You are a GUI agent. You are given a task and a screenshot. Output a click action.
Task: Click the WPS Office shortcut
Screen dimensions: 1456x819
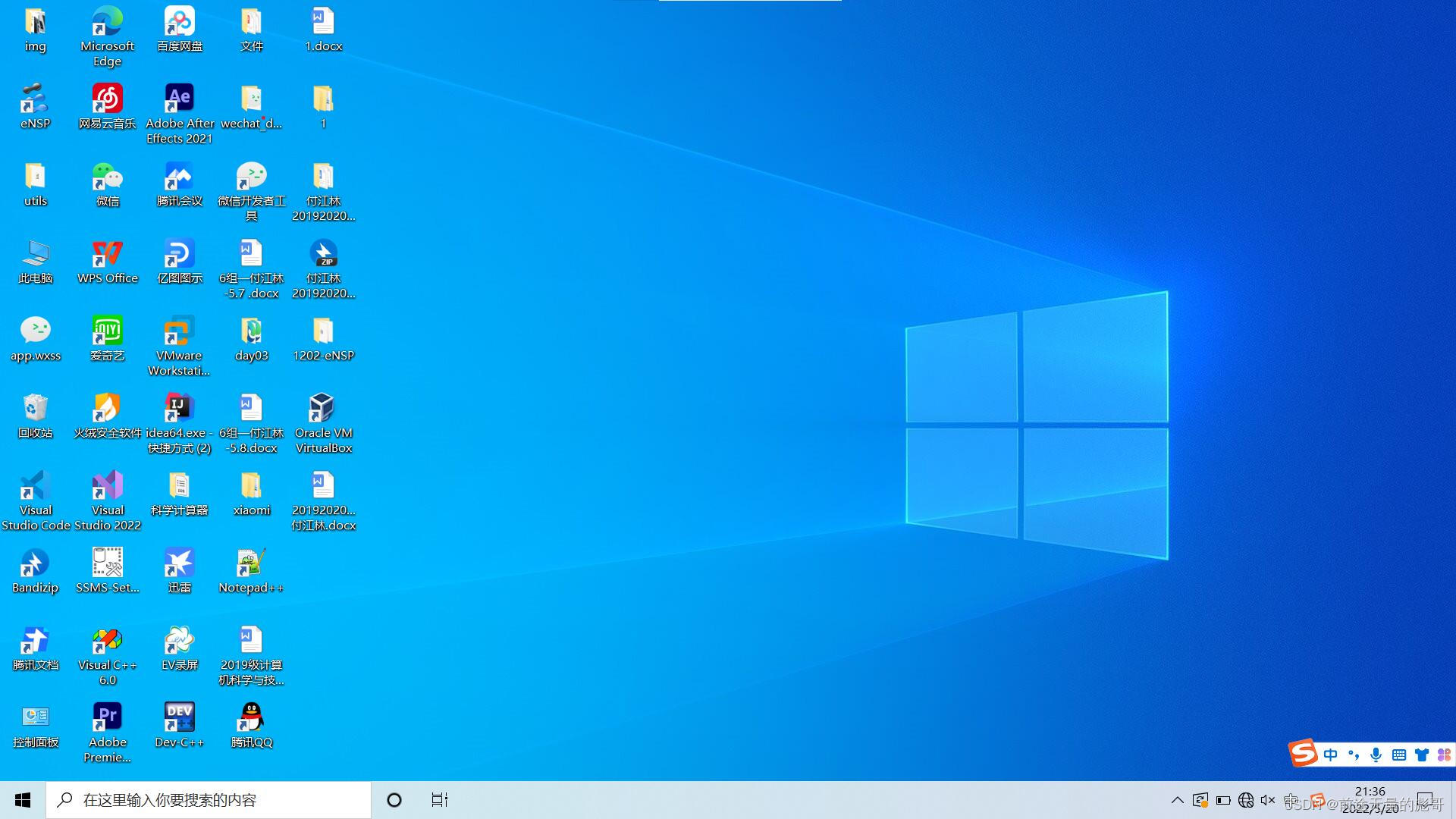coord(107,254)
